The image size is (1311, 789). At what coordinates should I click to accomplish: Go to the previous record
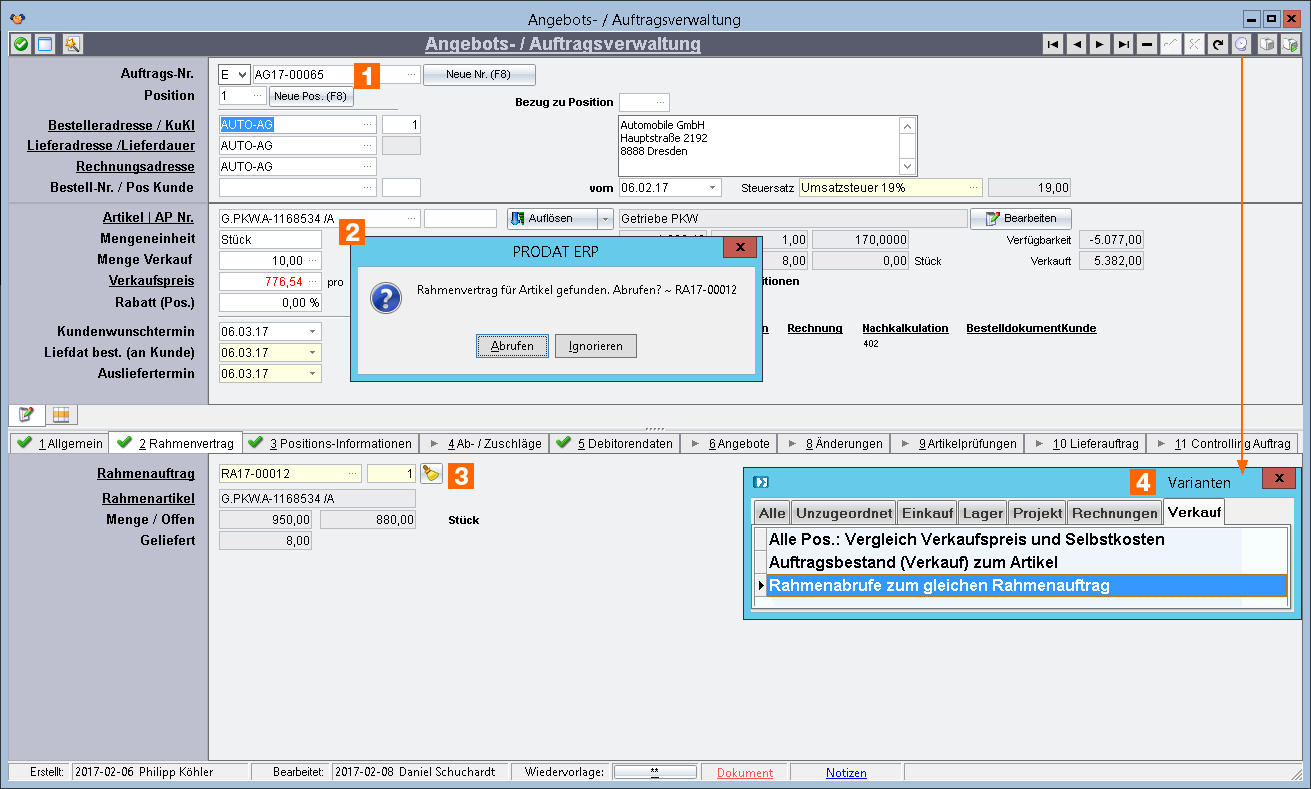[x=1076, y=44]
